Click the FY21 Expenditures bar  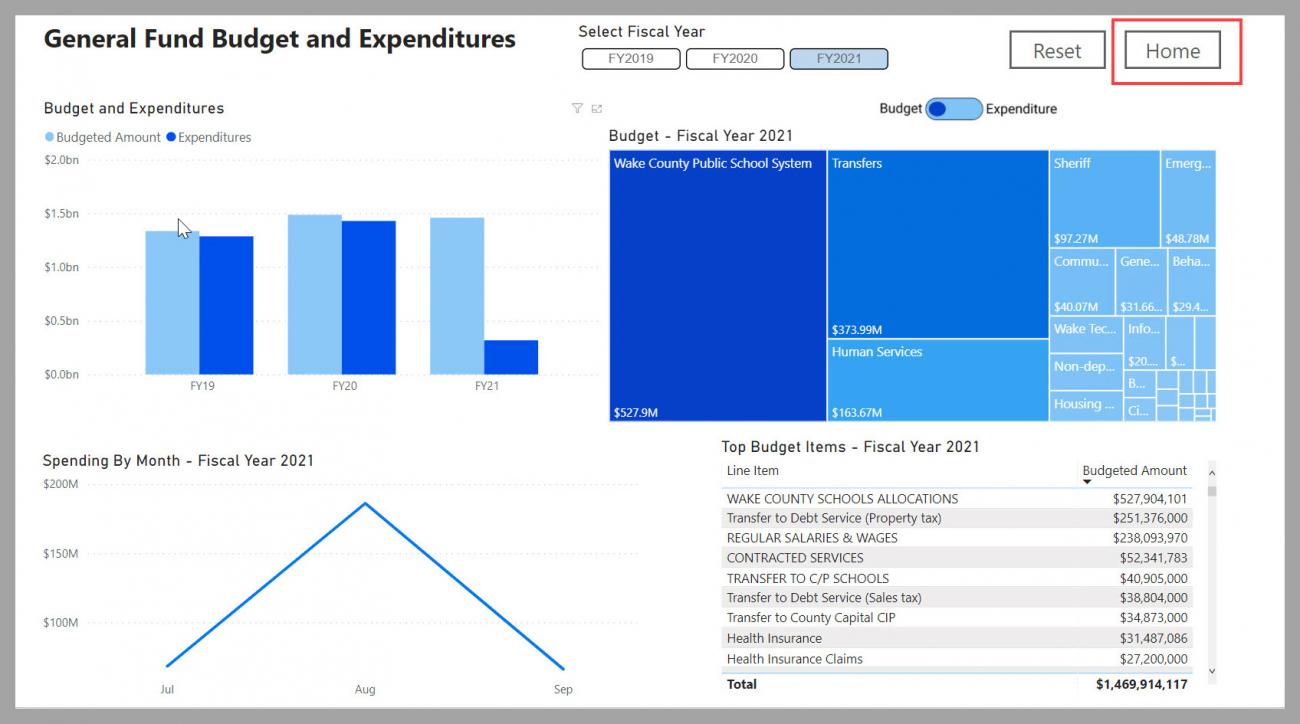(x=511, y=357)
